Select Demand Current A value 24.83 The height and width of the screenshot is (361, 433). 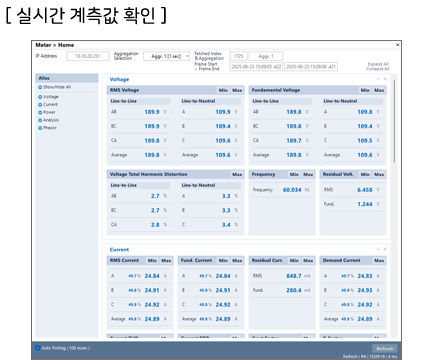[x=365, y=276]
